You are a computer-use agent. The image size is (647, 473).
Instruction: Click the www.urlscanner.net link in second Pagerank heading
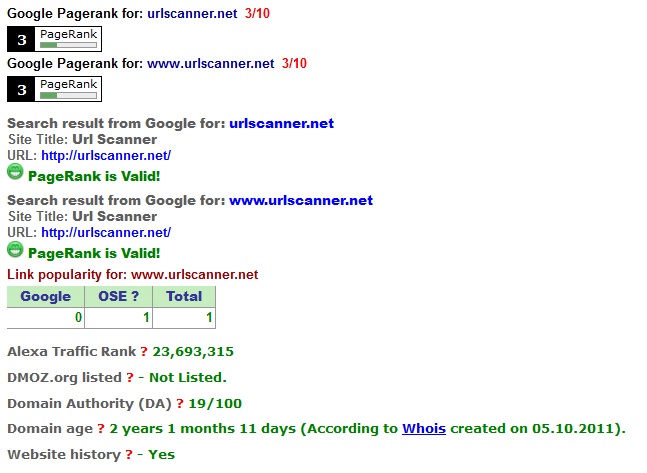point(210,63)
